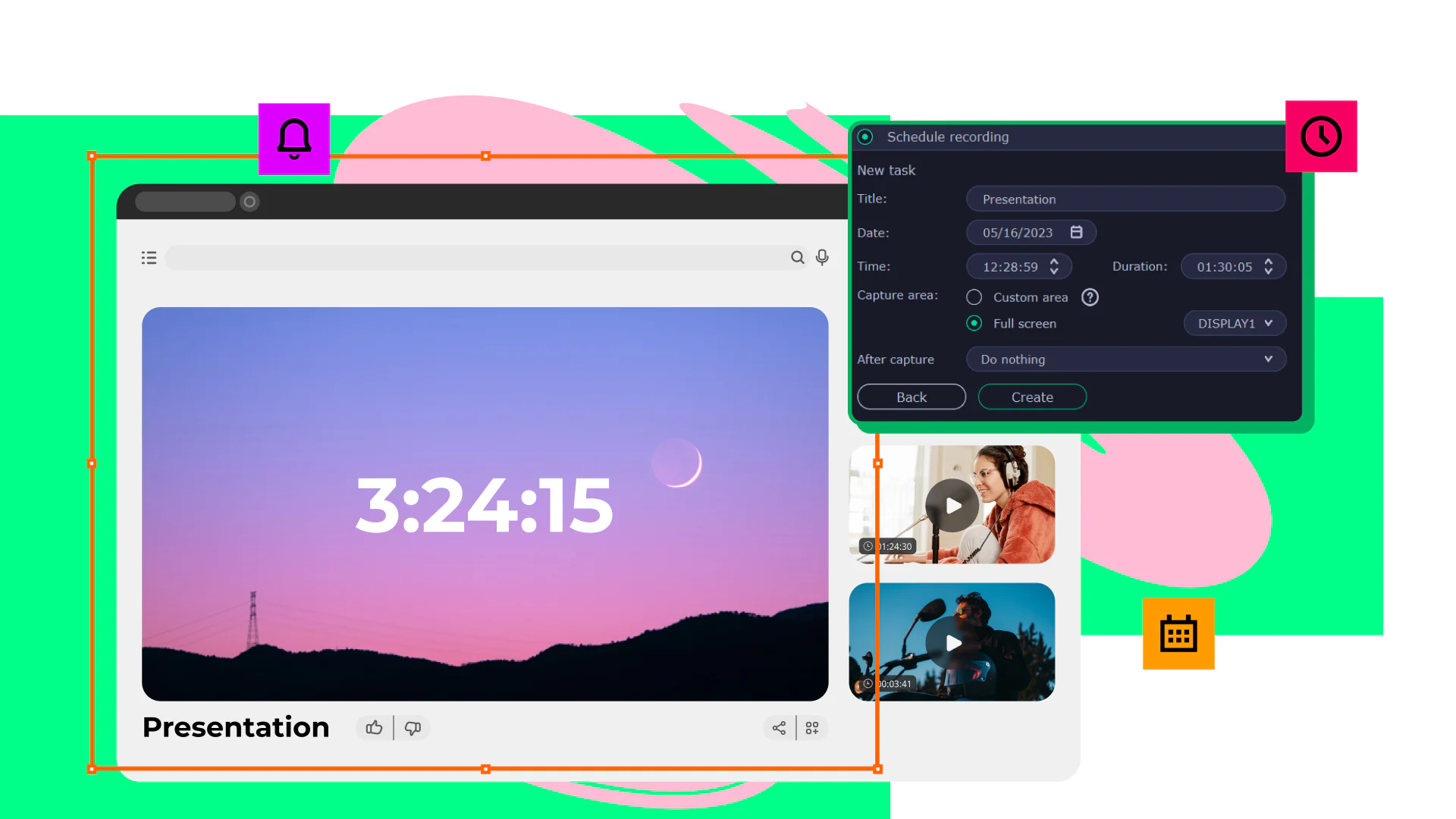Screen dimensions: 1456x819
Task: Click the thumbs up icon on Presentation
Action: [x=374, y=727]
